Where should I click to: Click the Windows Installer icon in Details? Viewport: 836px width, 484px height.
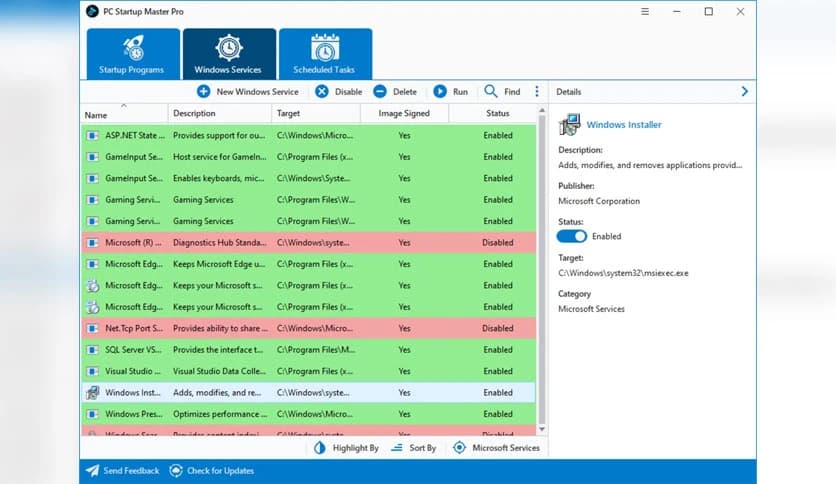tap(569, 125)
